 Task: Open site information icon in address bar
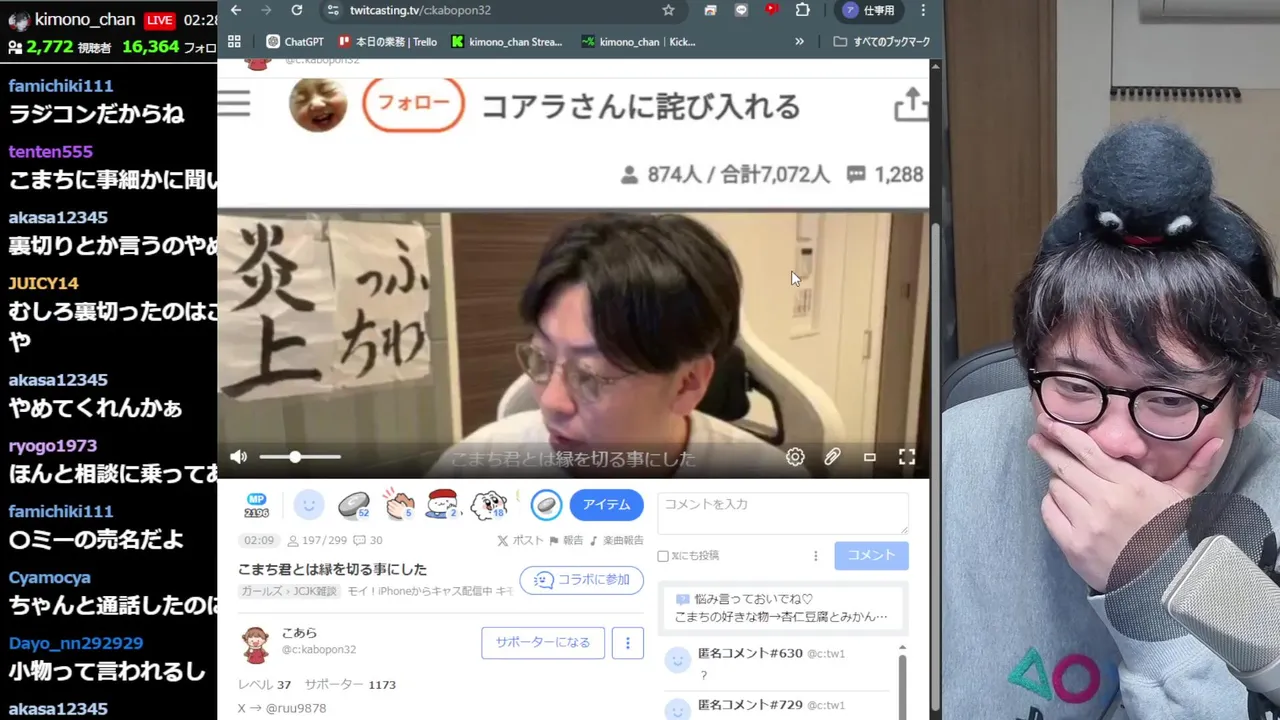click(333, 10)
